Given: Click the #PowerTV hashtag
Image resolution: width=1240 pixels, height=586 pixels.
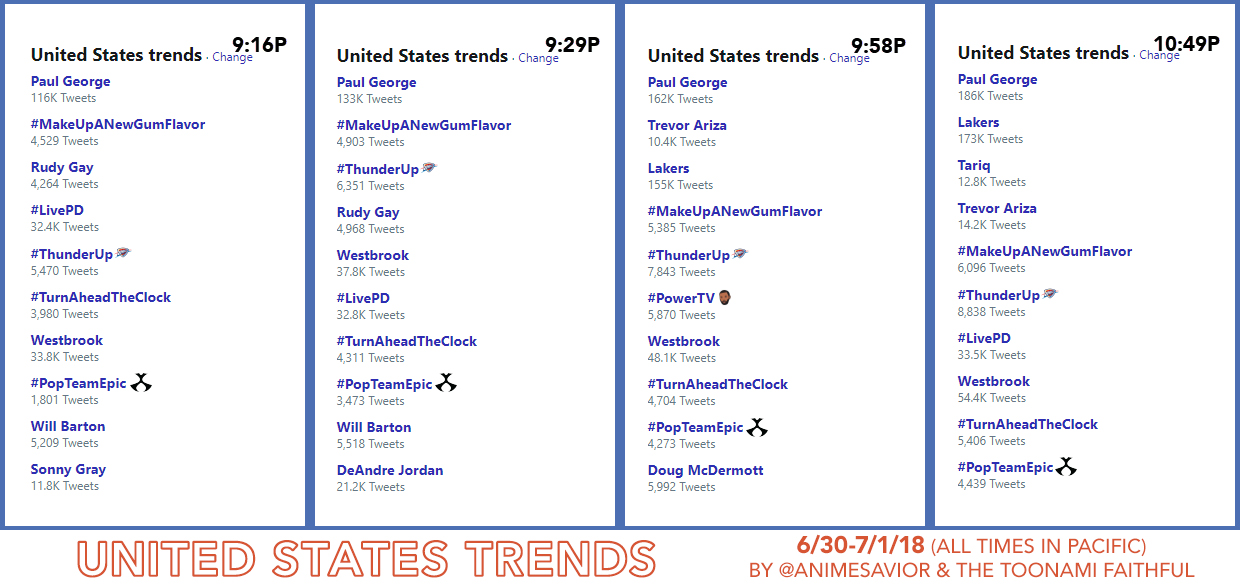Looking at the screenshot, I should pos(681,298).
